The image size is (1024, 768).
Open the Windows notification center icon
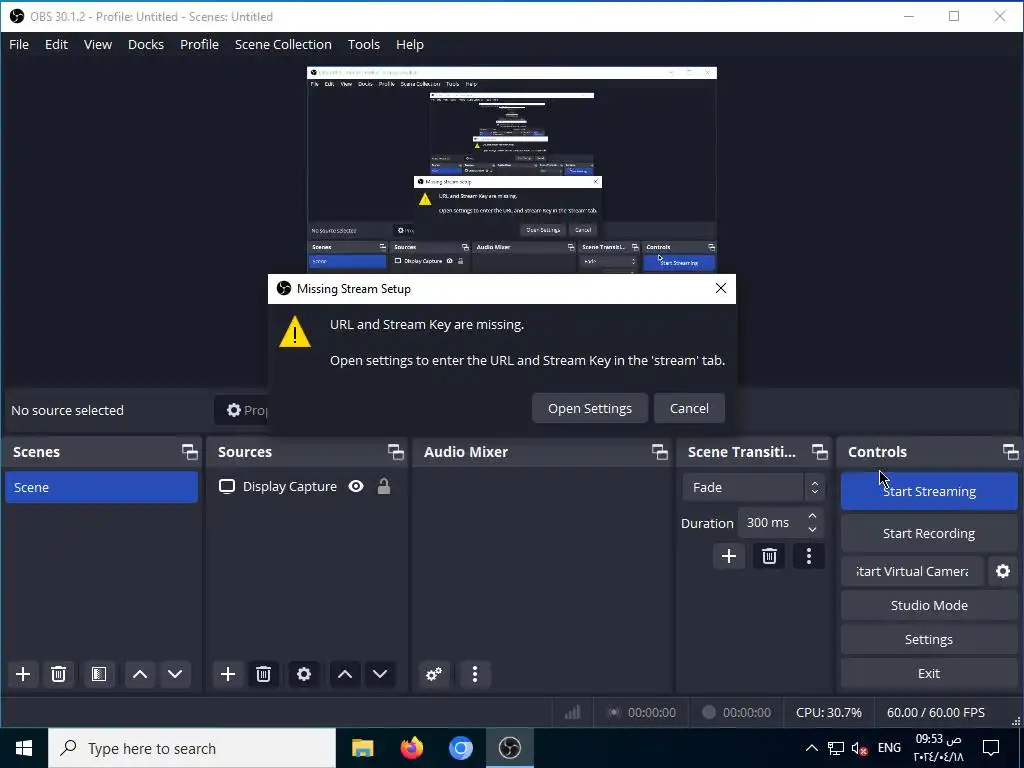991,748
